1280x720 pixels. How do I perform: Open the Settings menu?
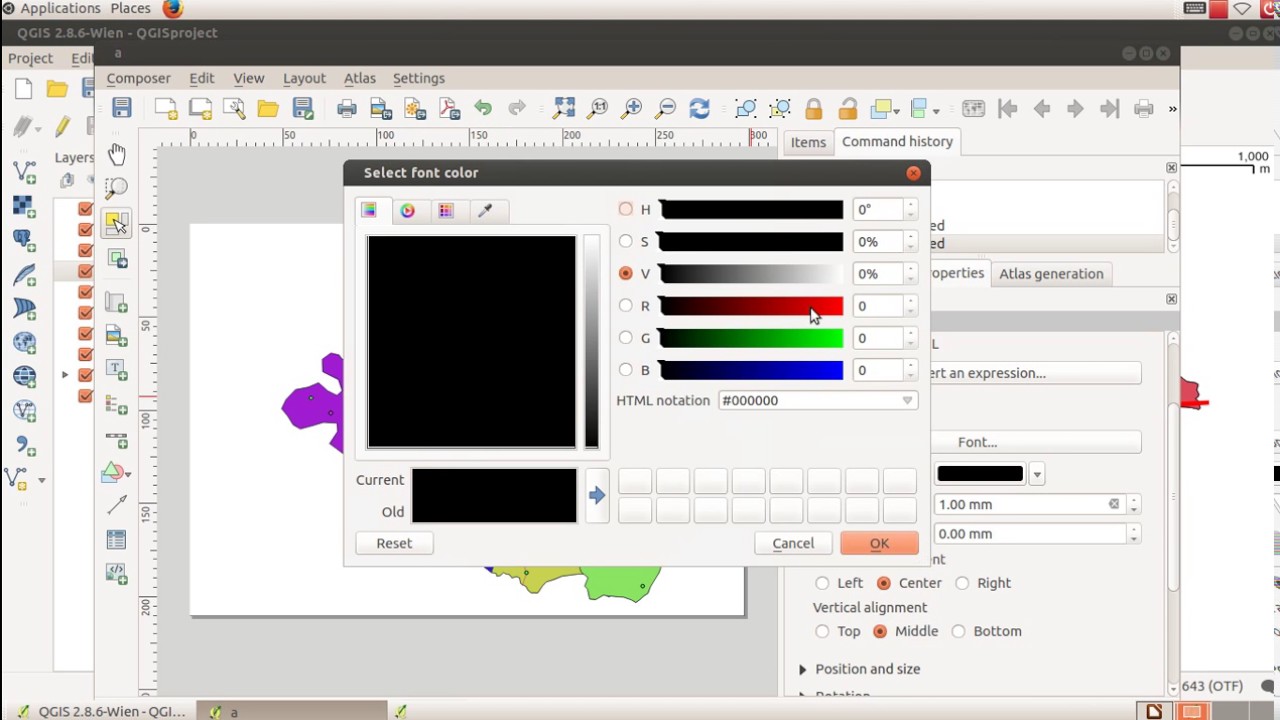(x=419, y=78)
